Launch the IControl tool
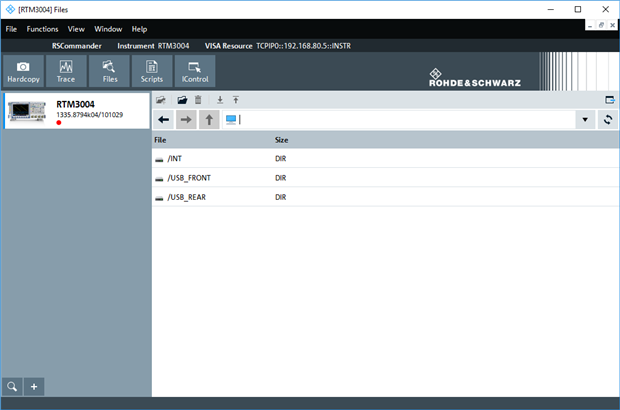Viewport: 620px width, 410px height. point(194,71)
